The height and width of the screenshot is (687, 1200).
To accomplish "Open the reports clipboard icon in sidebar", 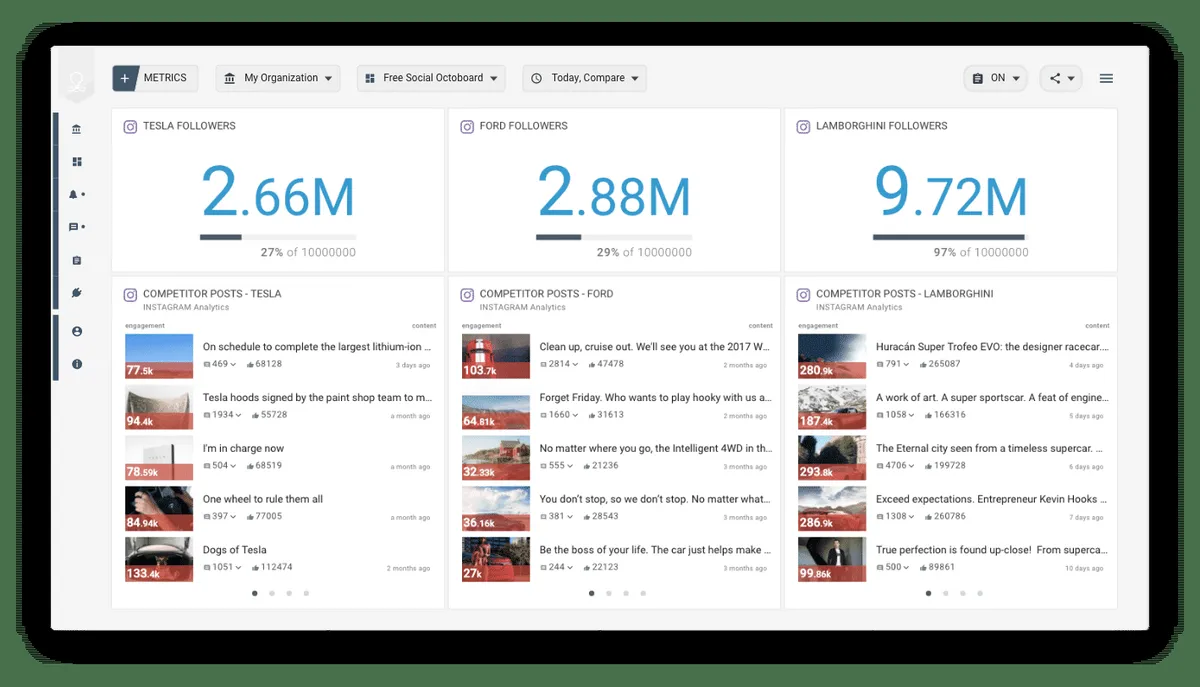I will pyautogui.click(x=77, y=260).
